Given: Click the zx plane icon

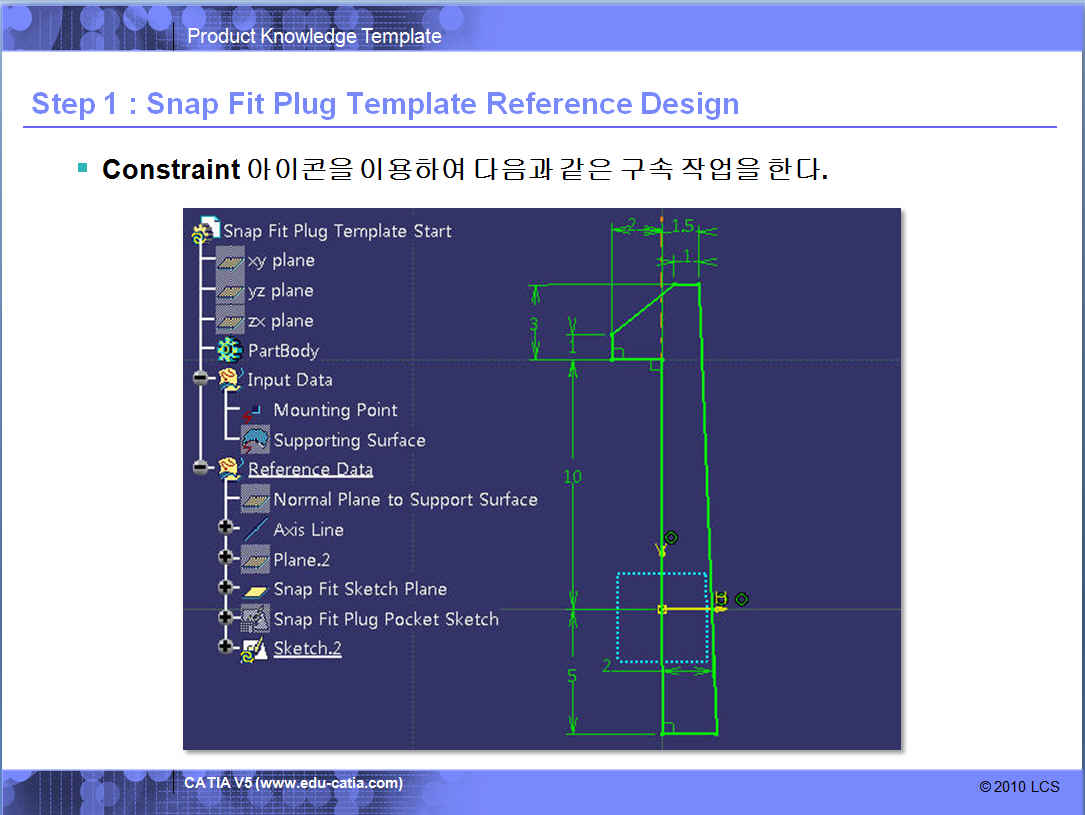Looking at the screenshot, I should coord(230,321).
